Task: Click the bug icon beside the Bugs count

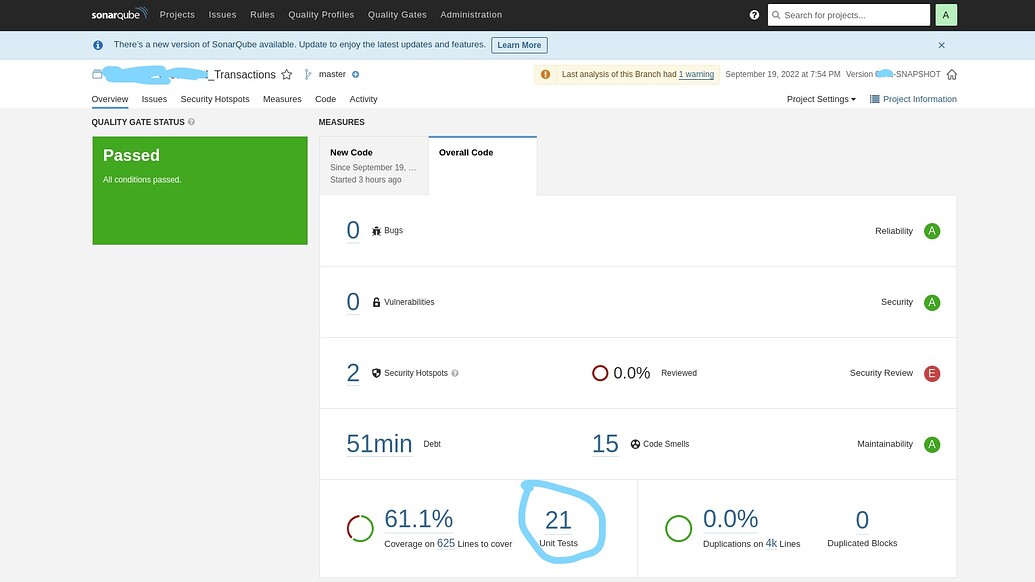Action: pos(375,229)
